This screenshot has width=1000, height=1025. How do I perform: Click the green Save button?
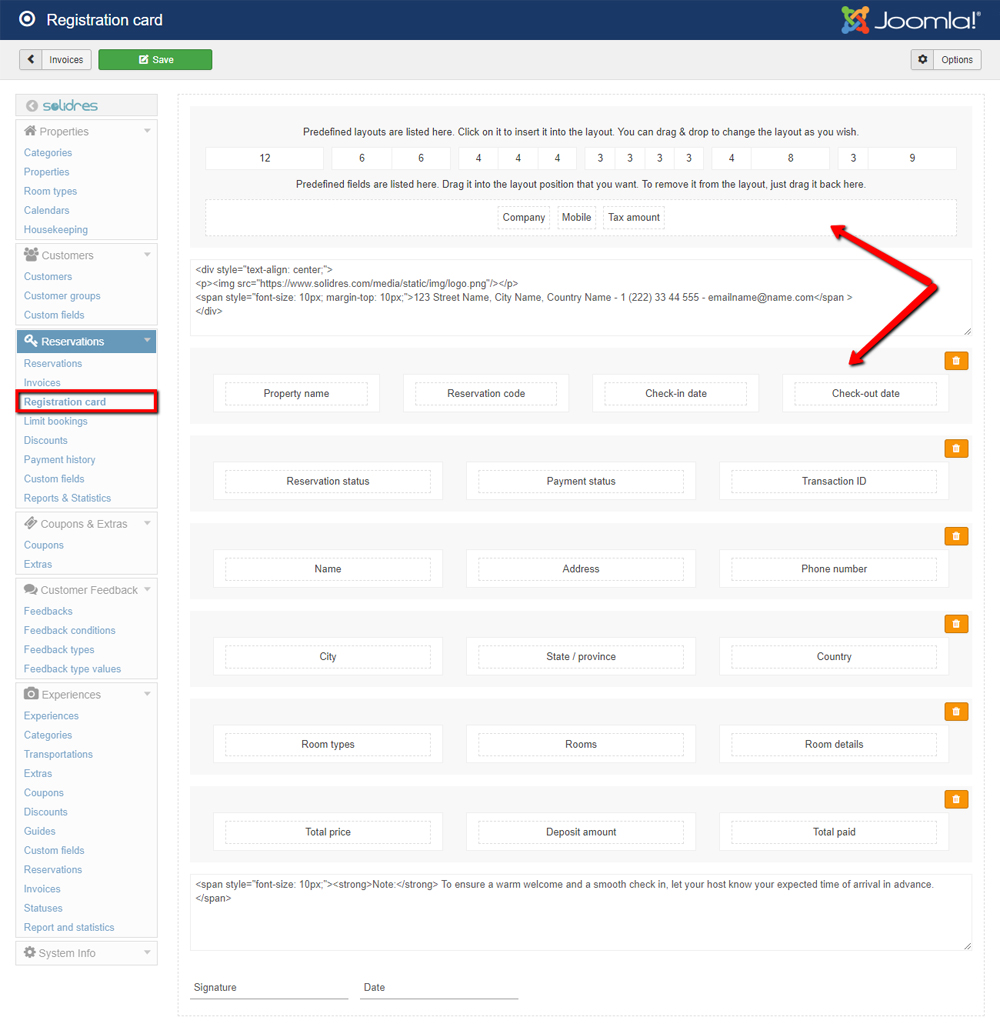(155, 60)
